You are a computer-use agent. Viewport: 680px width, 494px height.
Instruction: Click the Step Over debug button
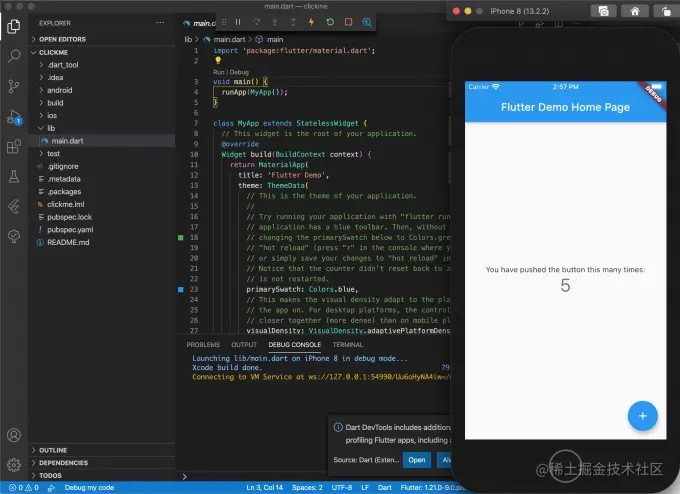click(x=256, y=22)
